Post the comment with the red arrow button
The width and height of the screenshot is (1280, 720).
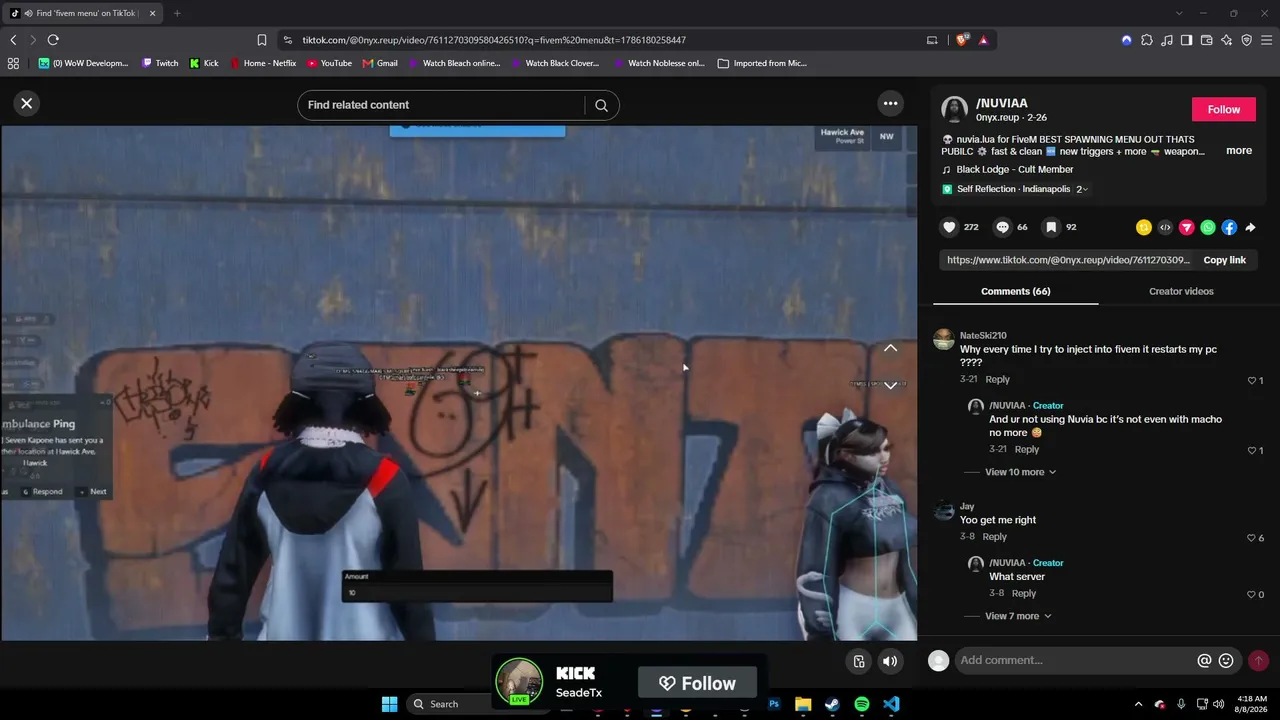pos(1258,660)
